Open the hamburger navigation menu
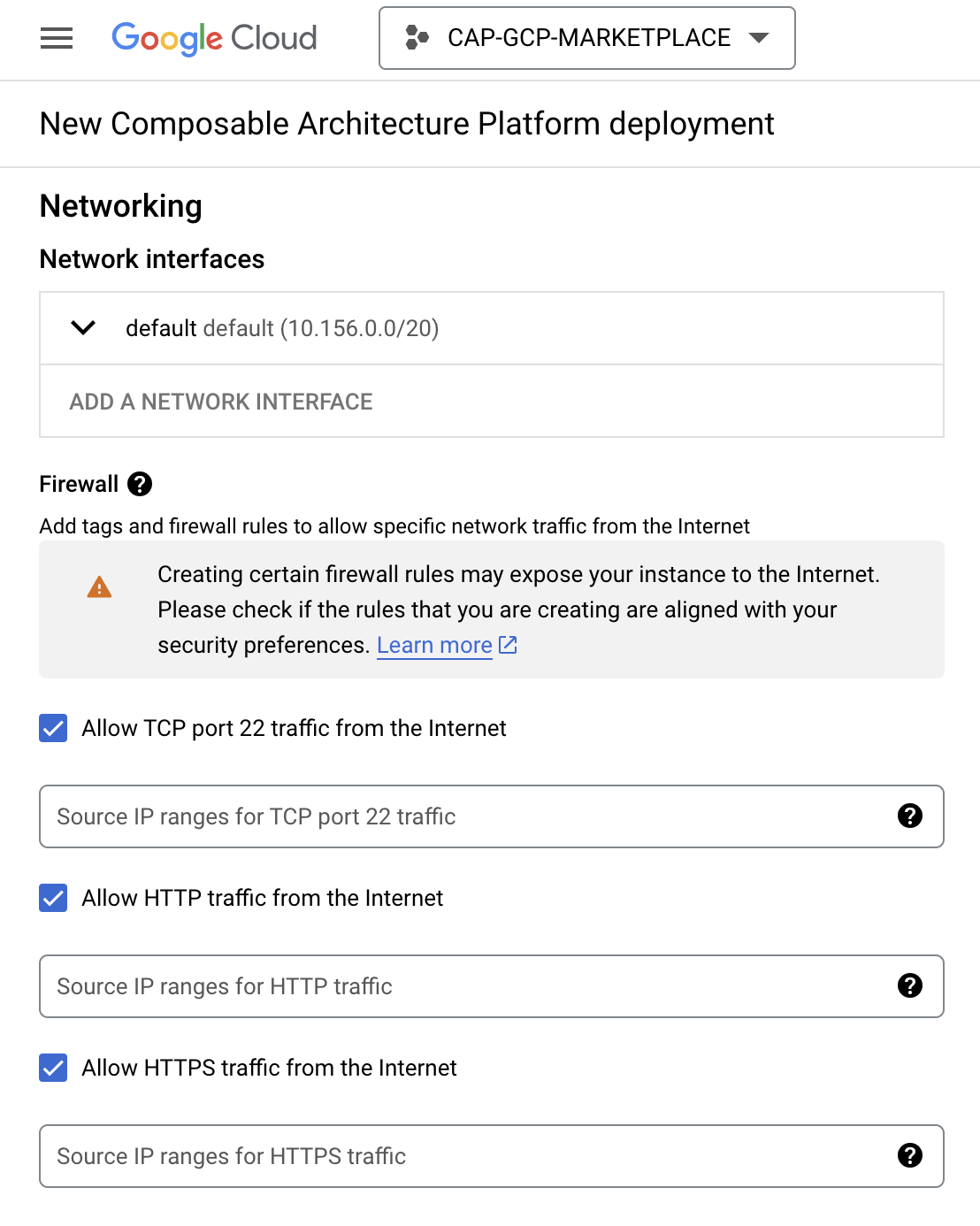The image size is (980, 1226). pos(57,38)
